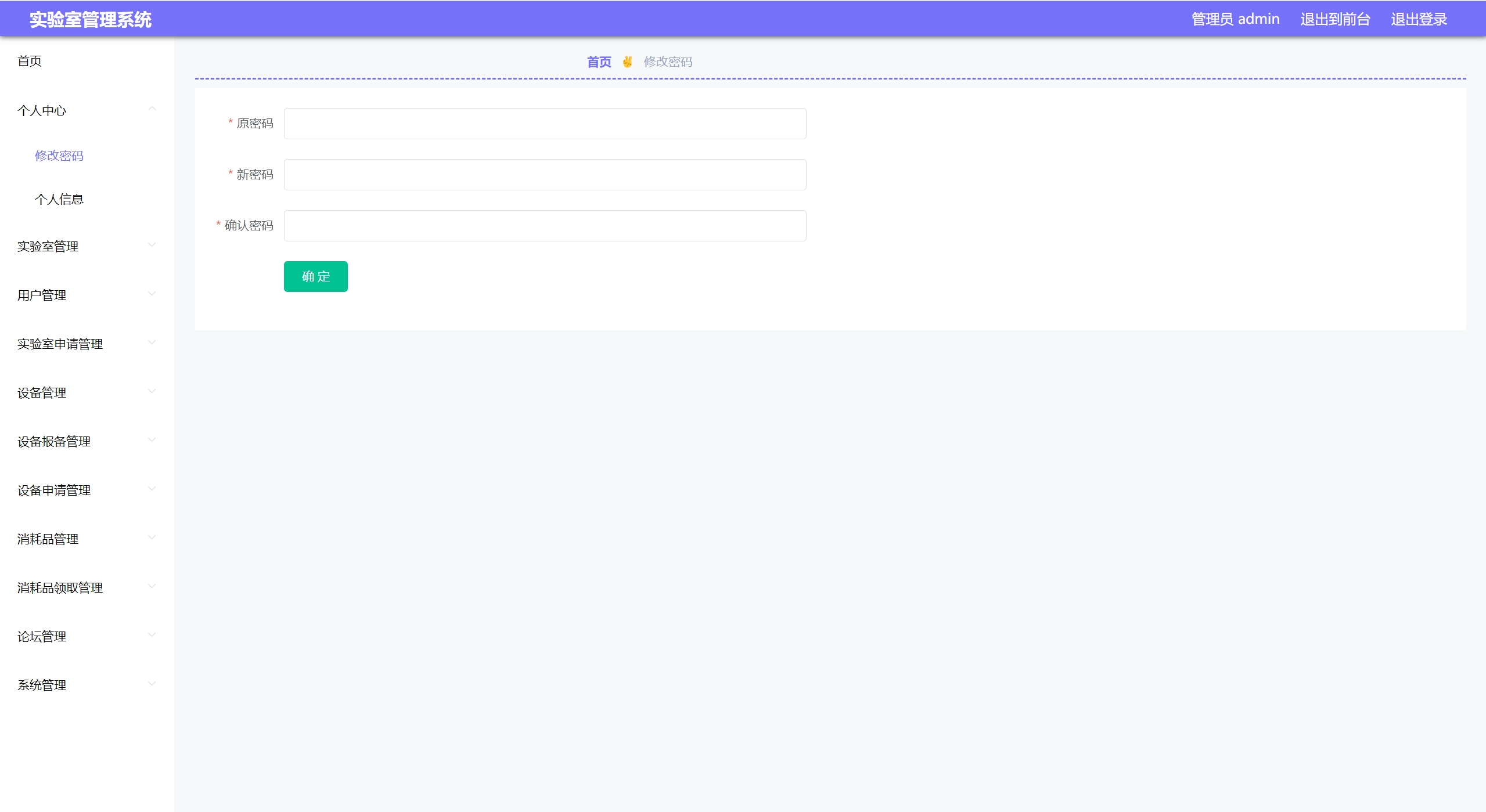Expand the 系统管理 chevron arrow
Viewport: 1486px width, 812px height.
[x=152, y=684]
